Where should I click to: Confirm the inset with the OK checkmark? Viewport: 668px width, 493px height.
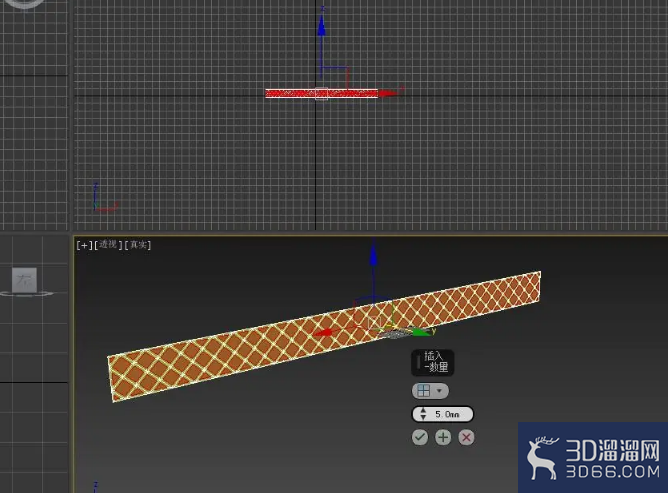coord(420,437)
